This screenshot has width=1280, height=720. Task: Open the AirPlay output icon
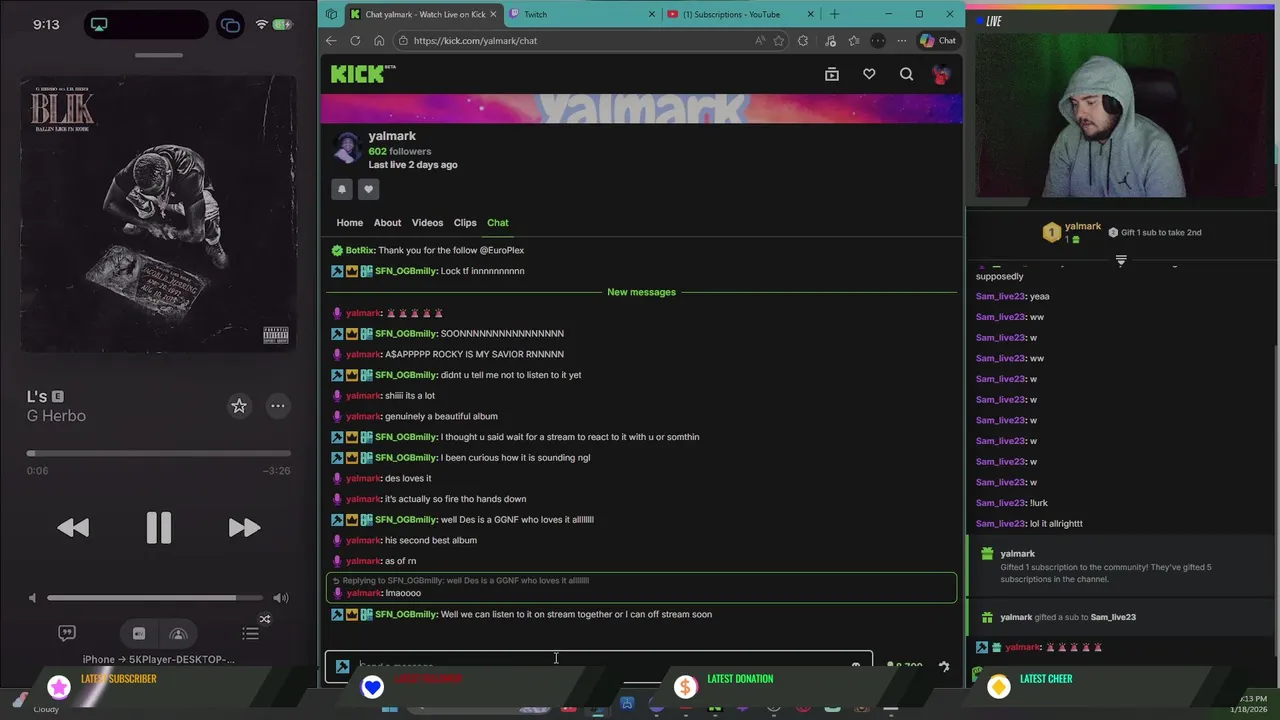point(178,633)
